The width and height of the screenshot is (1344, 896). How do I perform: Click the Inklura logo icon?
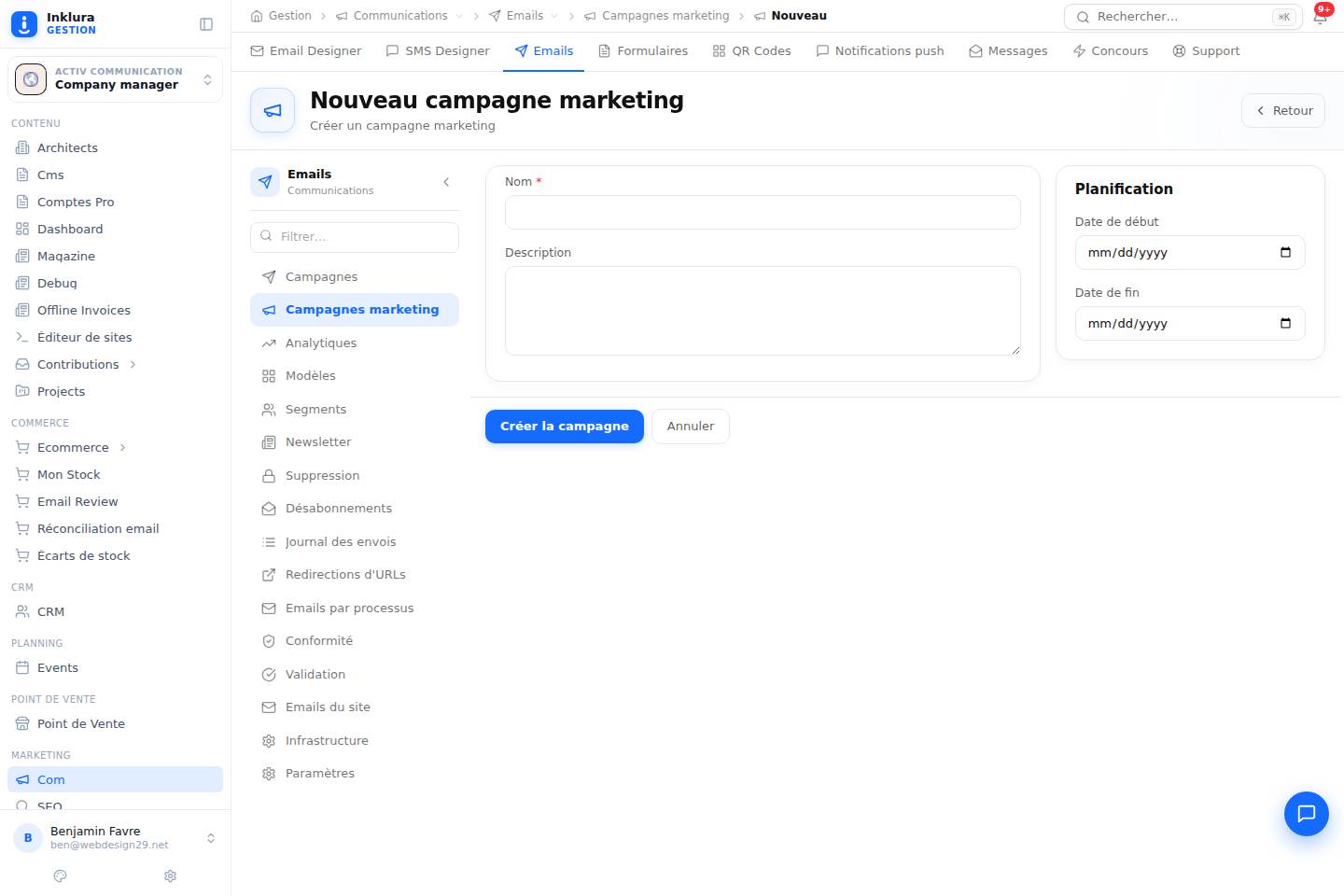coord(24,23)
